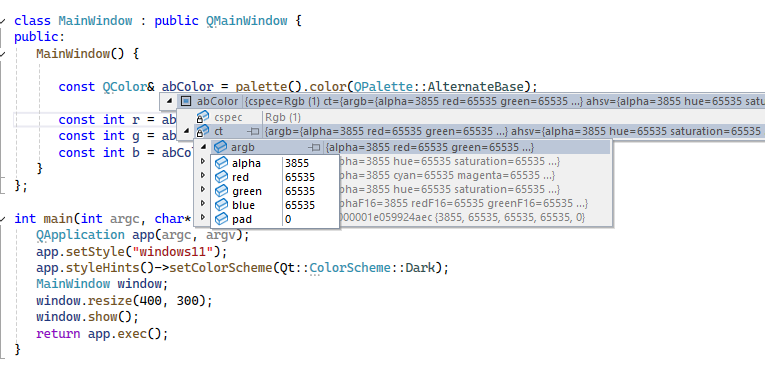The image size is (765, 382).
Task: Click the abColor variable in the declaration line
Action: 188,87
